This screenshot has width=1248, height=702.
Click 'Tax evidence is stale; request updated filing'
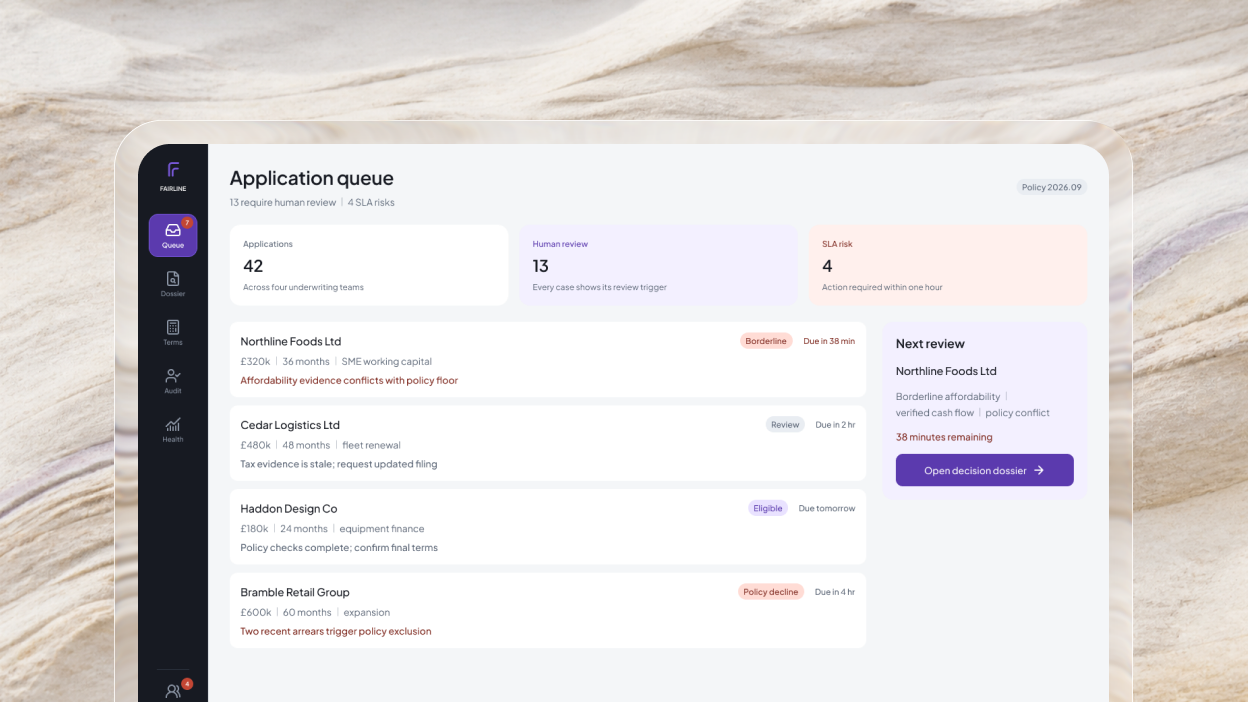(339, 464)
